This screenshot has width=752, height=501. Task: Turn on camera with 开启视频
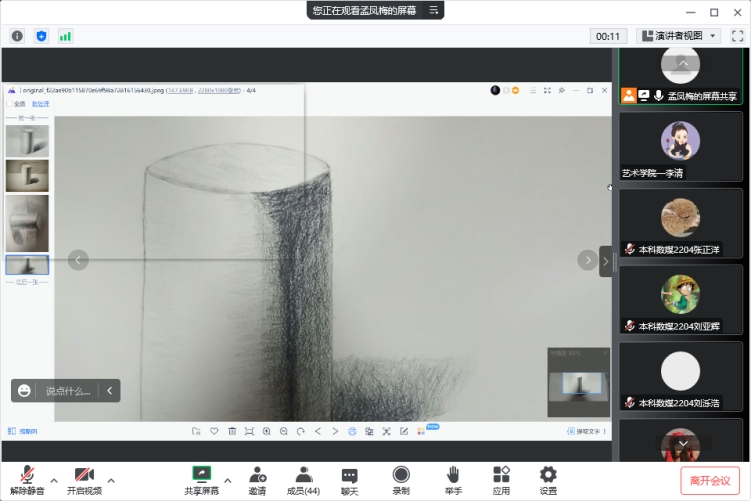[x=84, y=479]
